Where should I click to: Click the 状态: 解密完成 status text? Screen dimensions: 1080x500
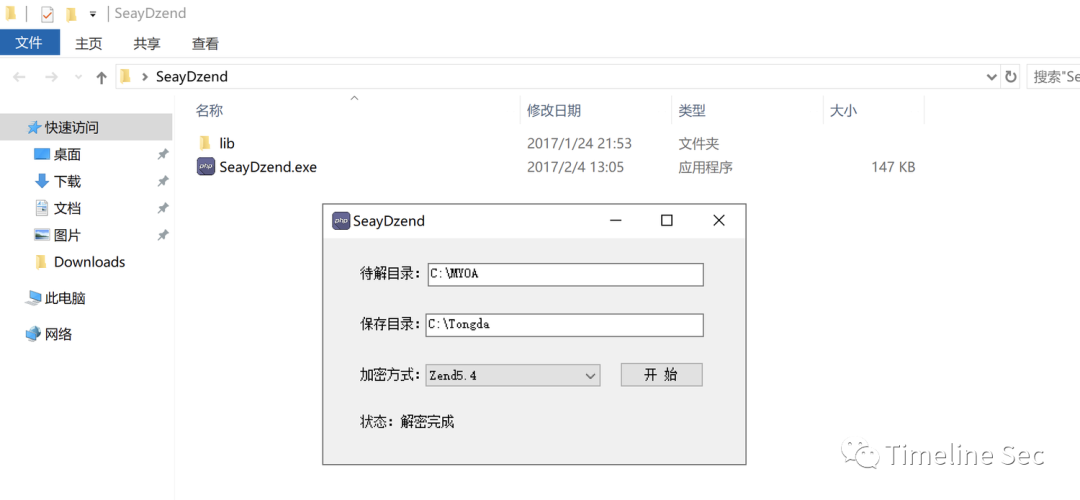click(407, 422)
